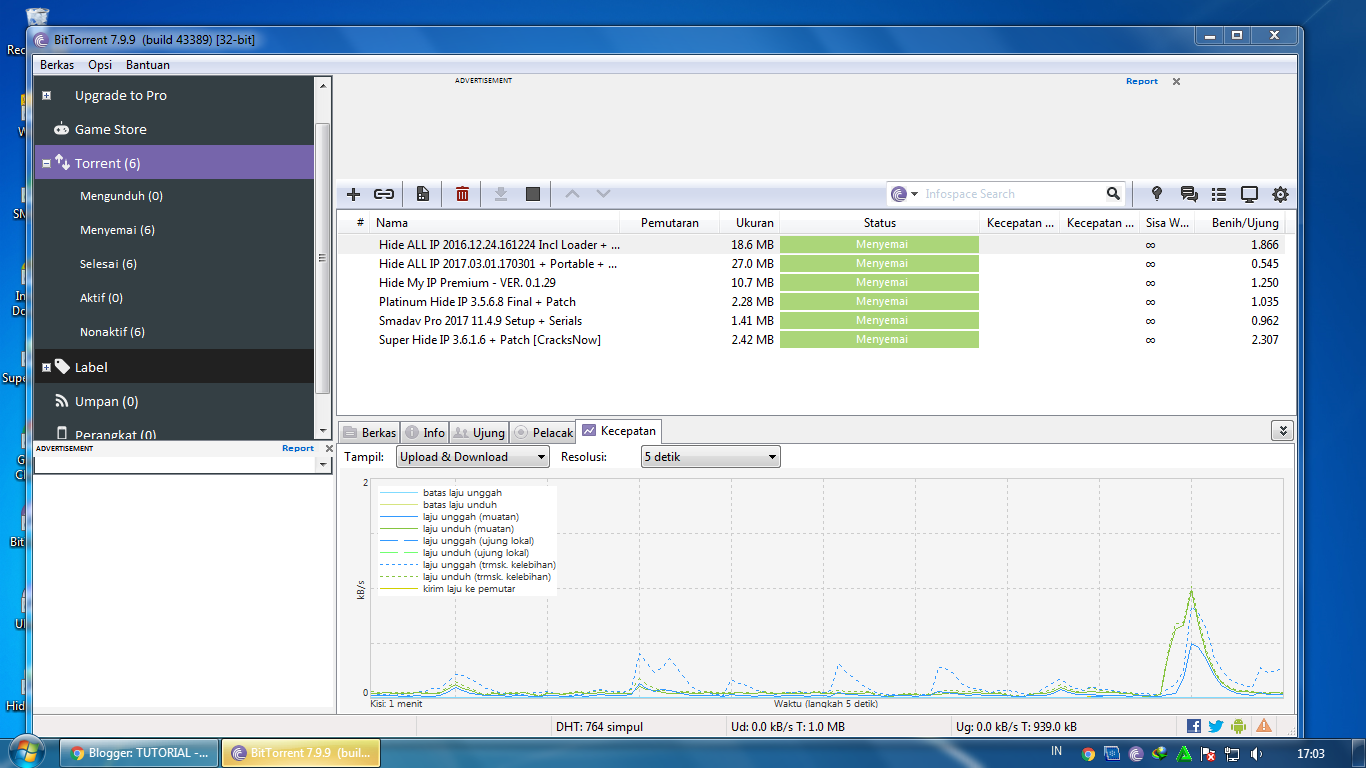Switch to the Pelacak tab
1366x768 pixels.
[542, 432]
